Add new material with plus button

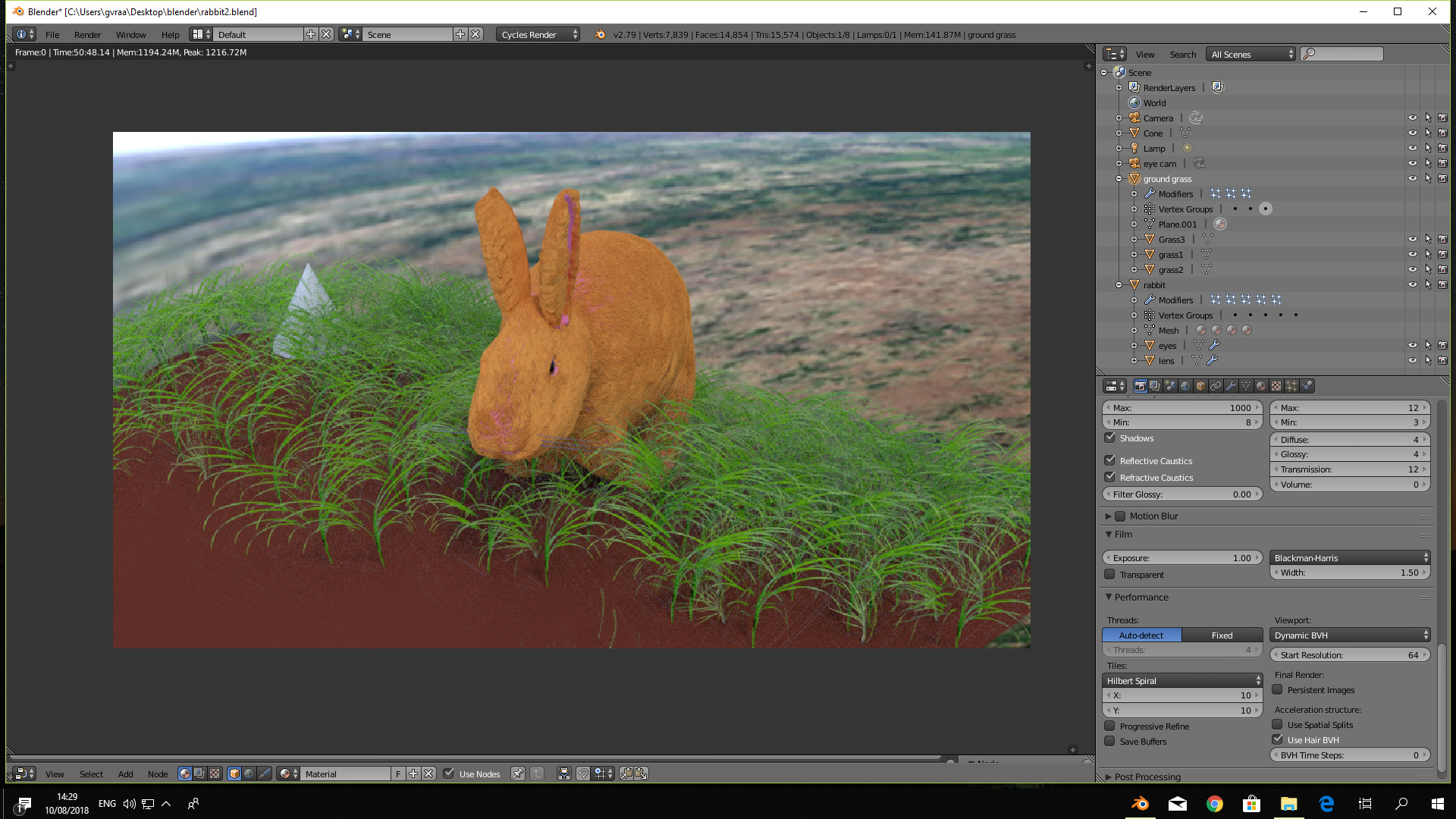click(413, 773)
